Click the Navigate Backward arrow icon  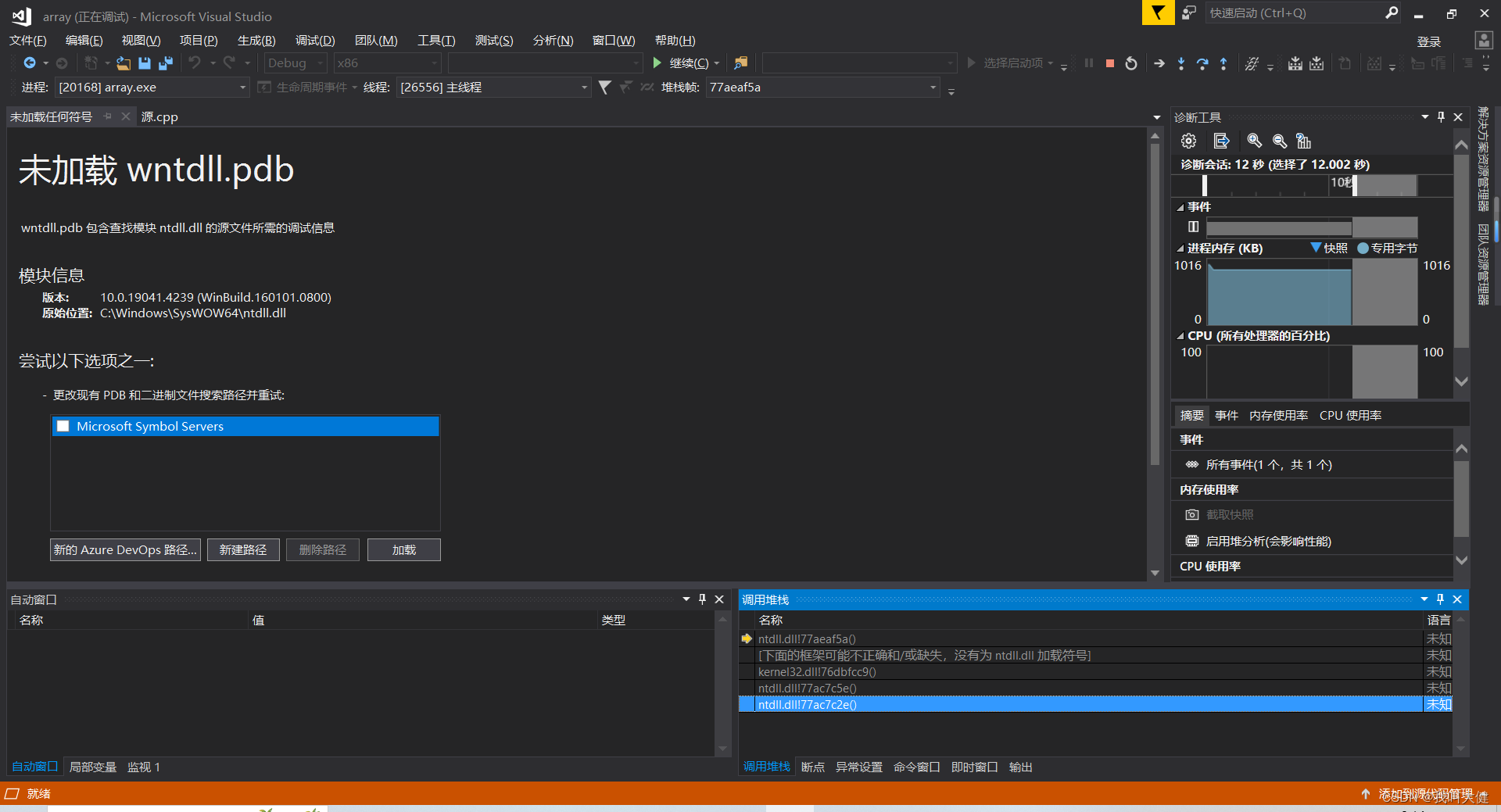pyautogui.click(x=30, y=63)
